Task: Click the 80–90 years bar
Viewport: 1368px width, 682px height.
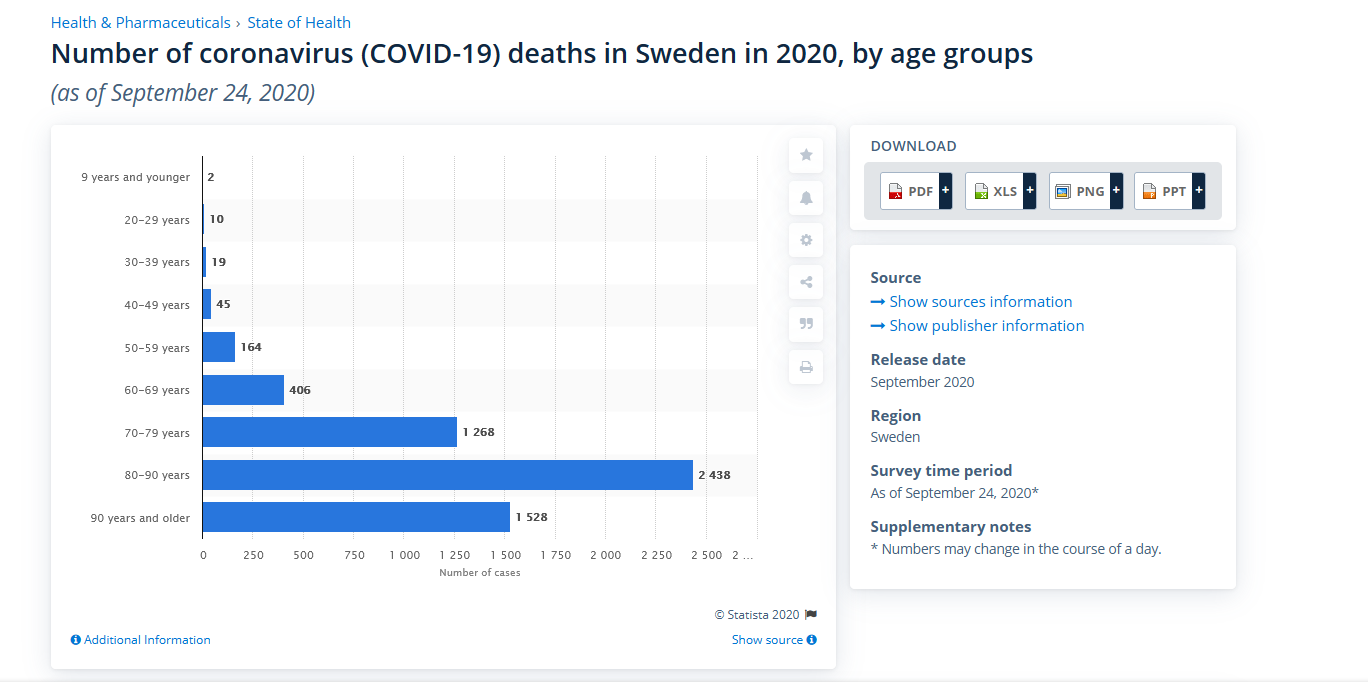Action: coord(448,475)
